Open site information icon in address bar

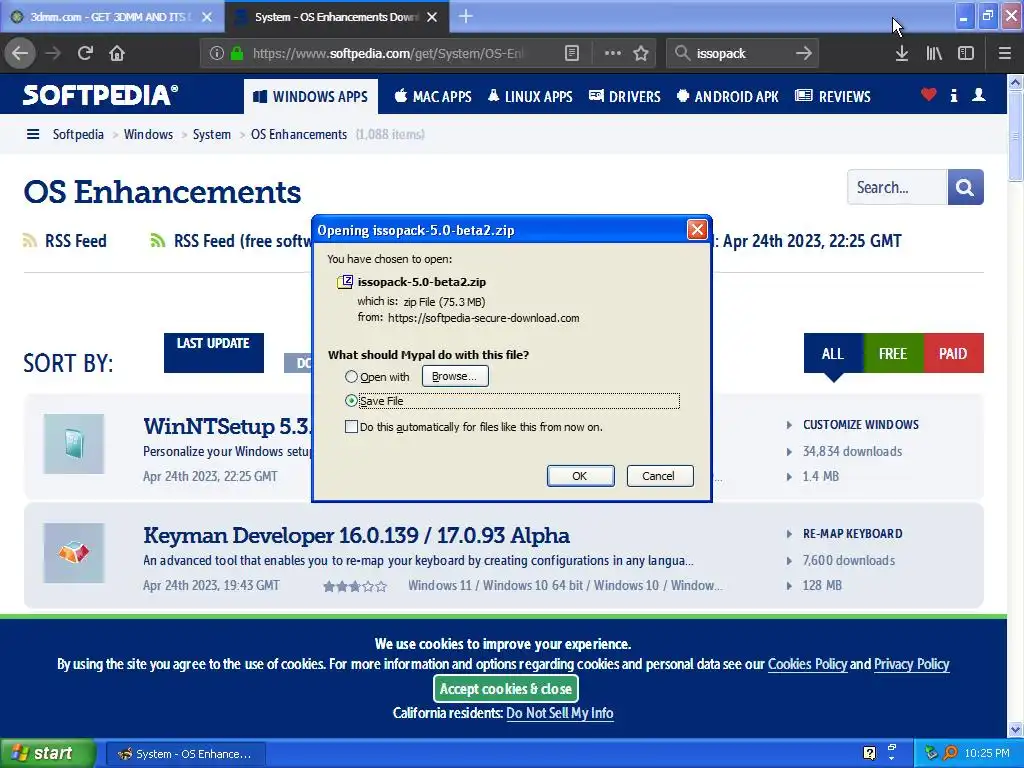[217, 53]
